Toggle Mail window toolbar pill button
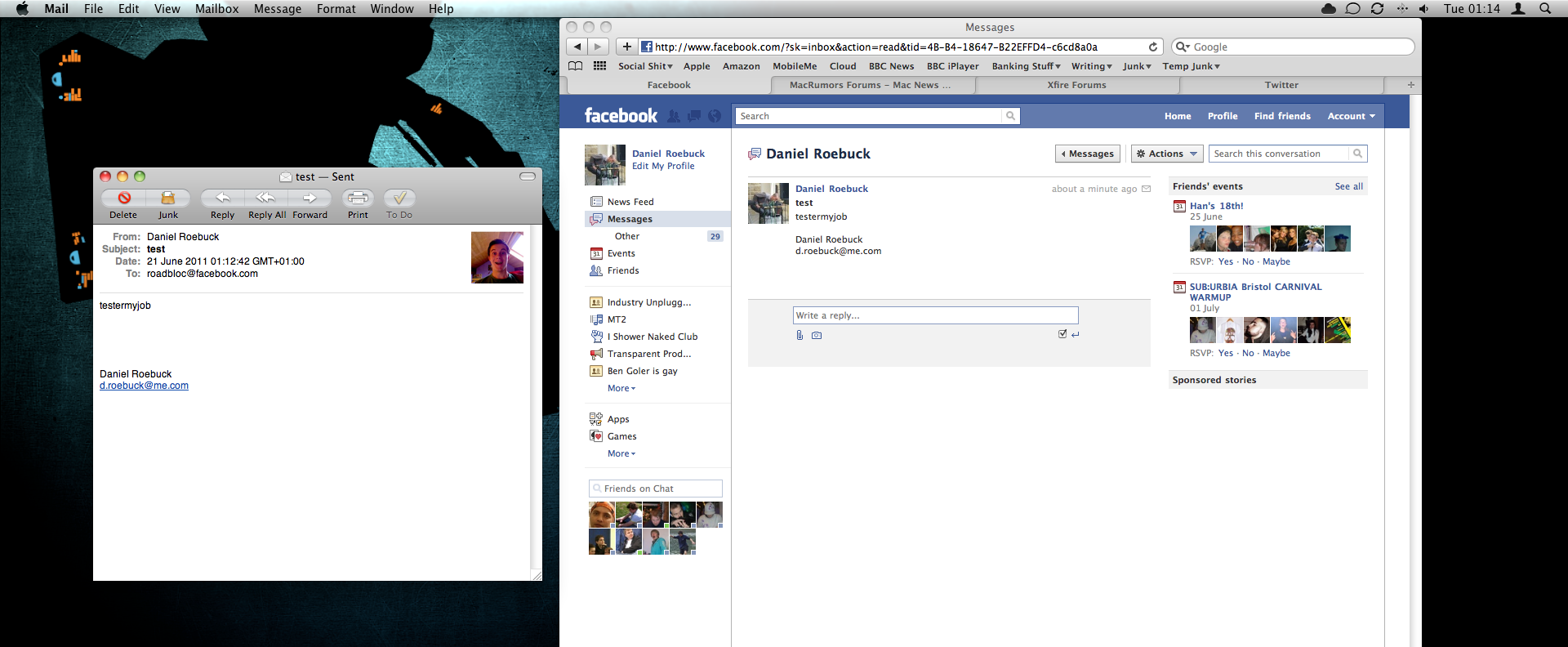Viewport: 1568px width, 647px height. pyautogui.click(x=528, y=176)
